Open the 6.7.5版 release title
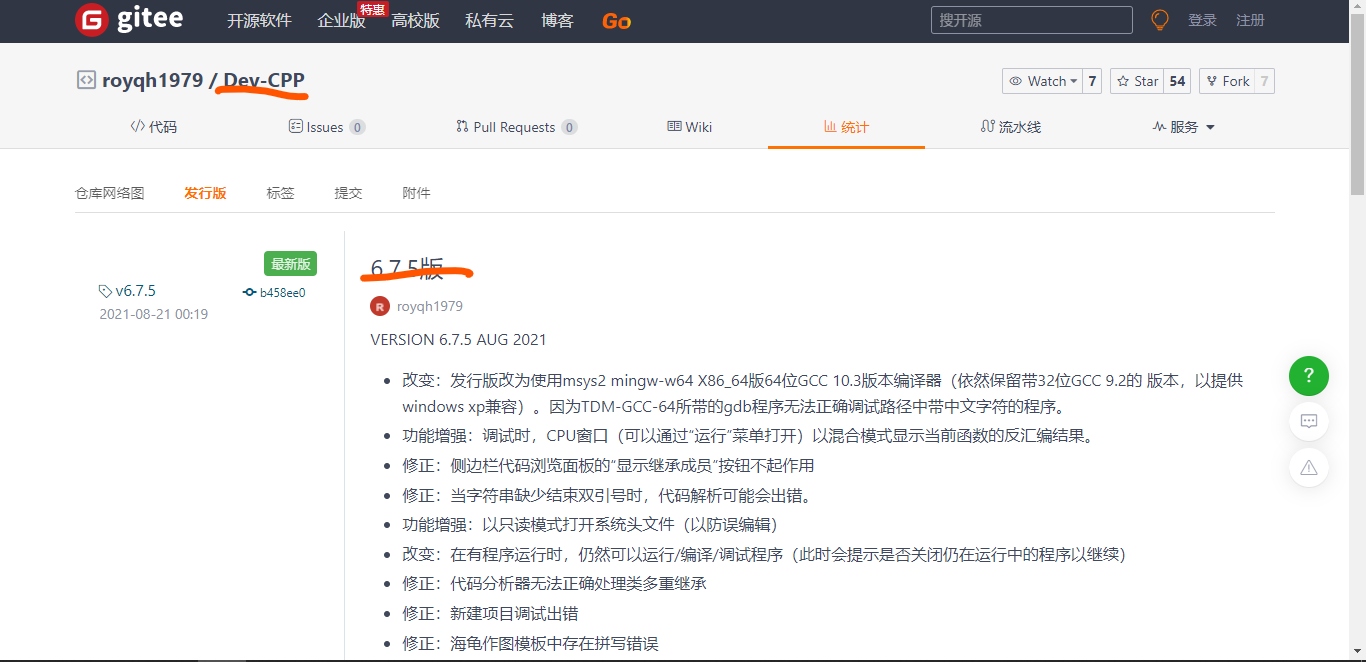The width and height of the screenshot is (1366, 662). [407, 268]
